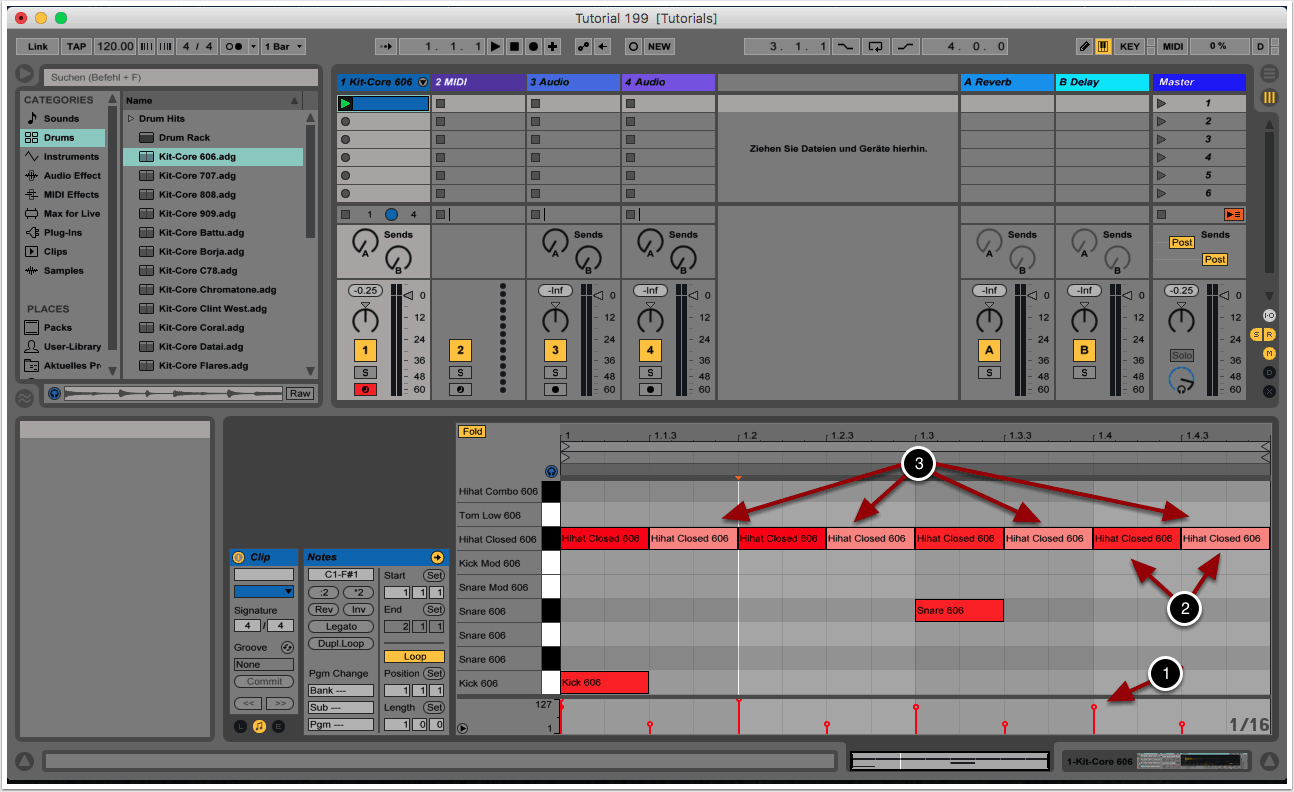Expand the Drum Hits folder
This screenshot has height=792, width=1294.
131,119
